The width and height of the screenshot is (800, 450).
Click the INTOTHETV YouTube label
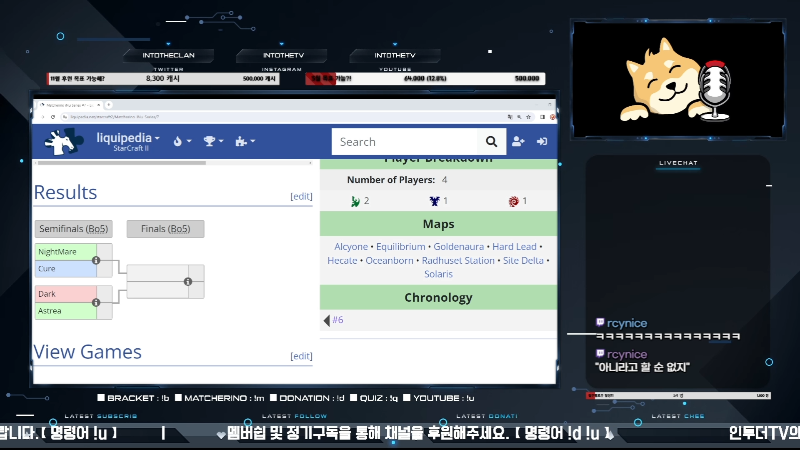395,55
